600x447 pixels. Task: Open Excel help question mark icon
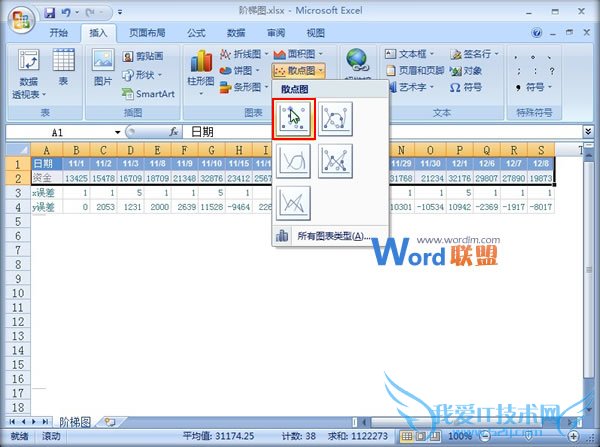pos(536,33)
